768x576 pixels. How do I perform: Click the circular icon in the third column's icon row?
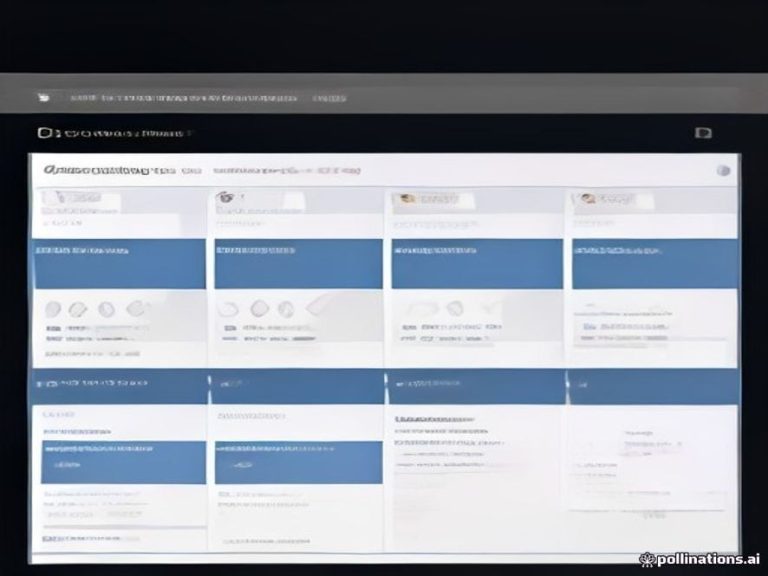point(455,308)
